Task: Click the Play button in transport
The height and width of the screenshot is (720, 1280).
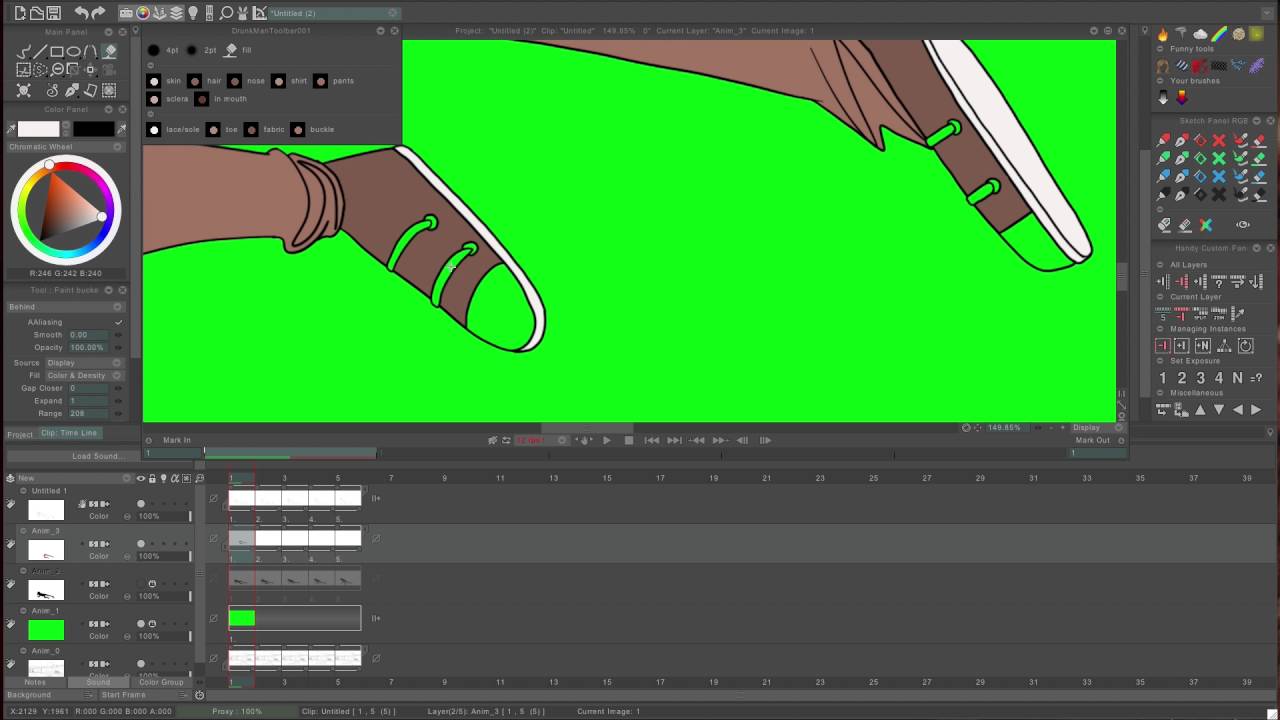Action: click(606, 440)
